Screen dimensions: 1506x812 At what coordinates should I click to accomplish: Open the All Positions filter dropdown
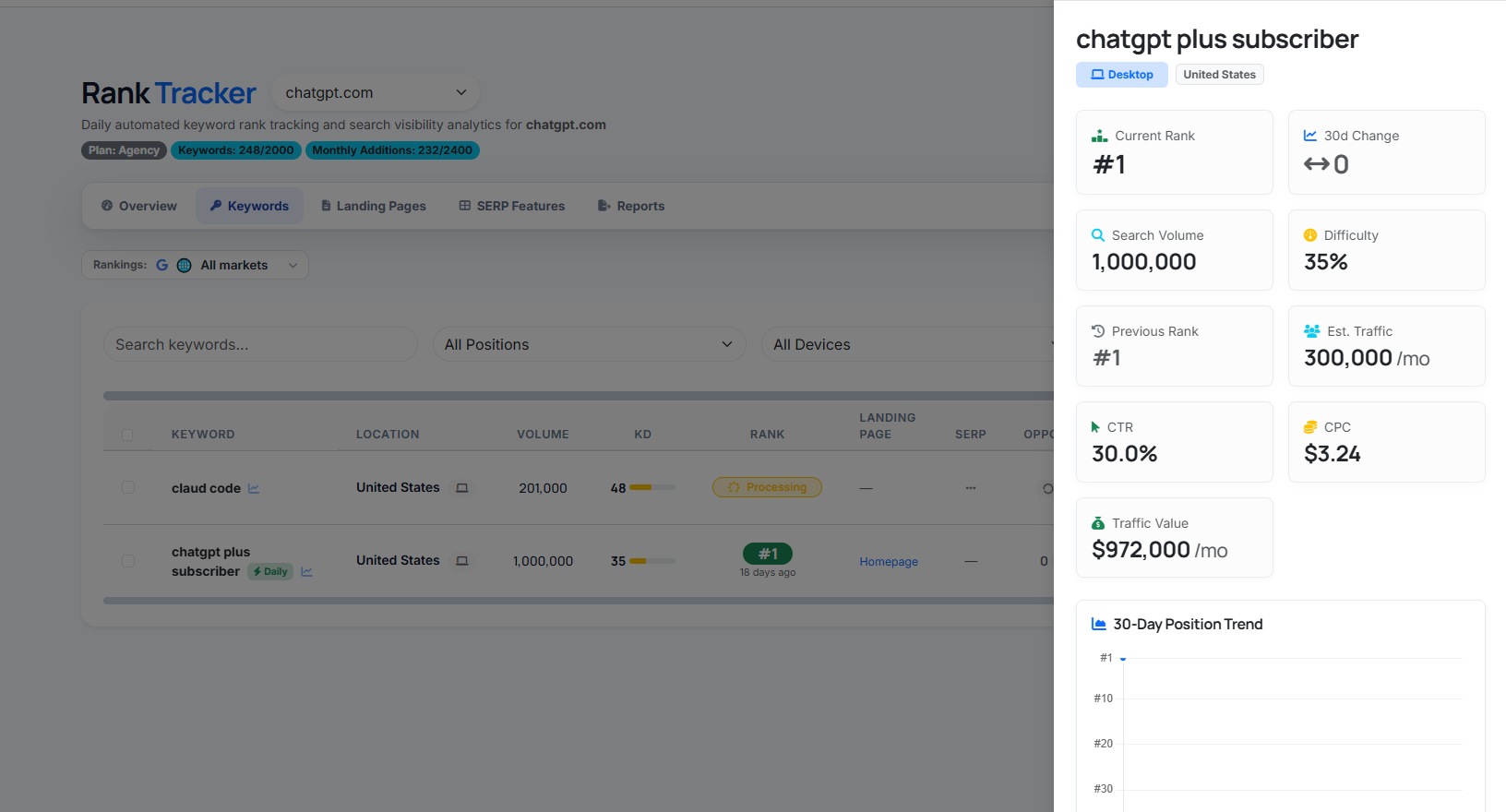point(589,344)
